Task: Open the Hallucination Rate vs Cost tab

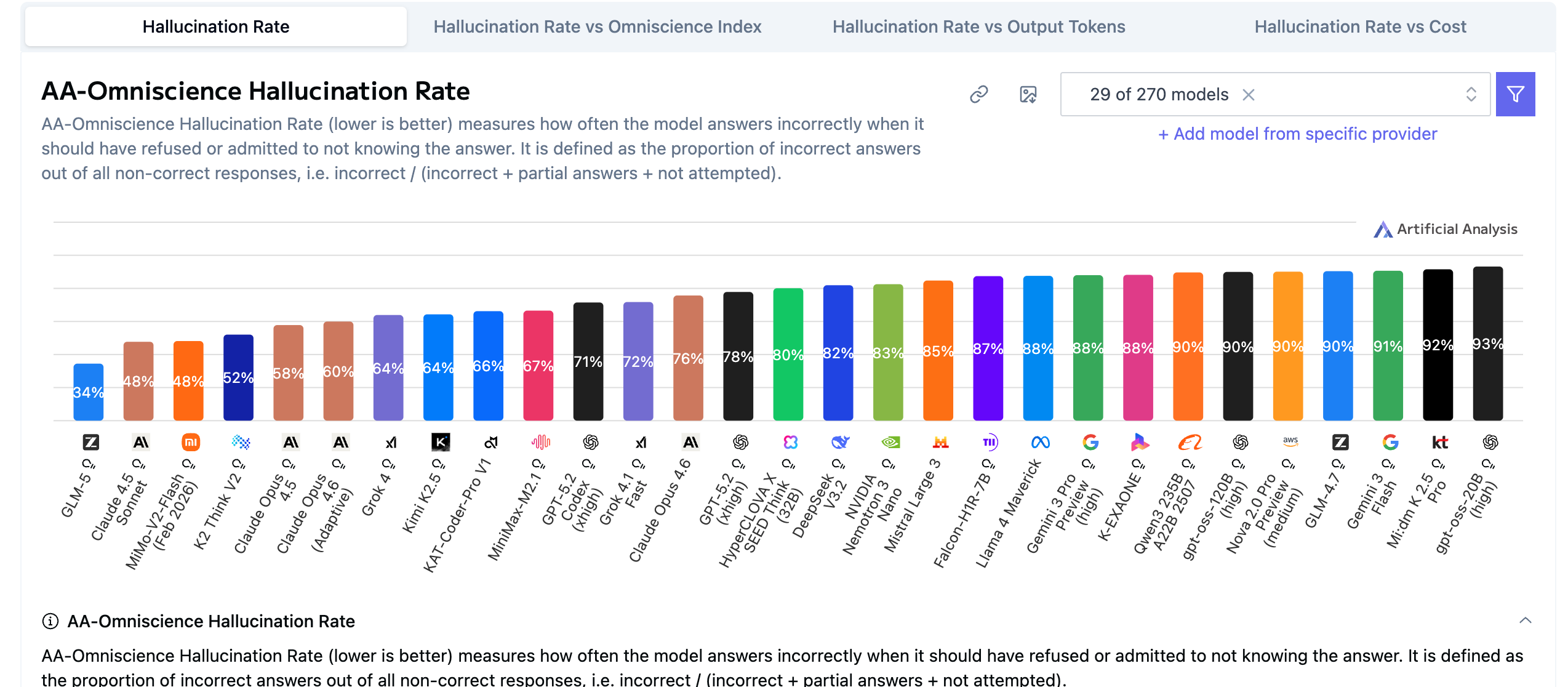Action: pyautogui.click(x=1360, y=26)
